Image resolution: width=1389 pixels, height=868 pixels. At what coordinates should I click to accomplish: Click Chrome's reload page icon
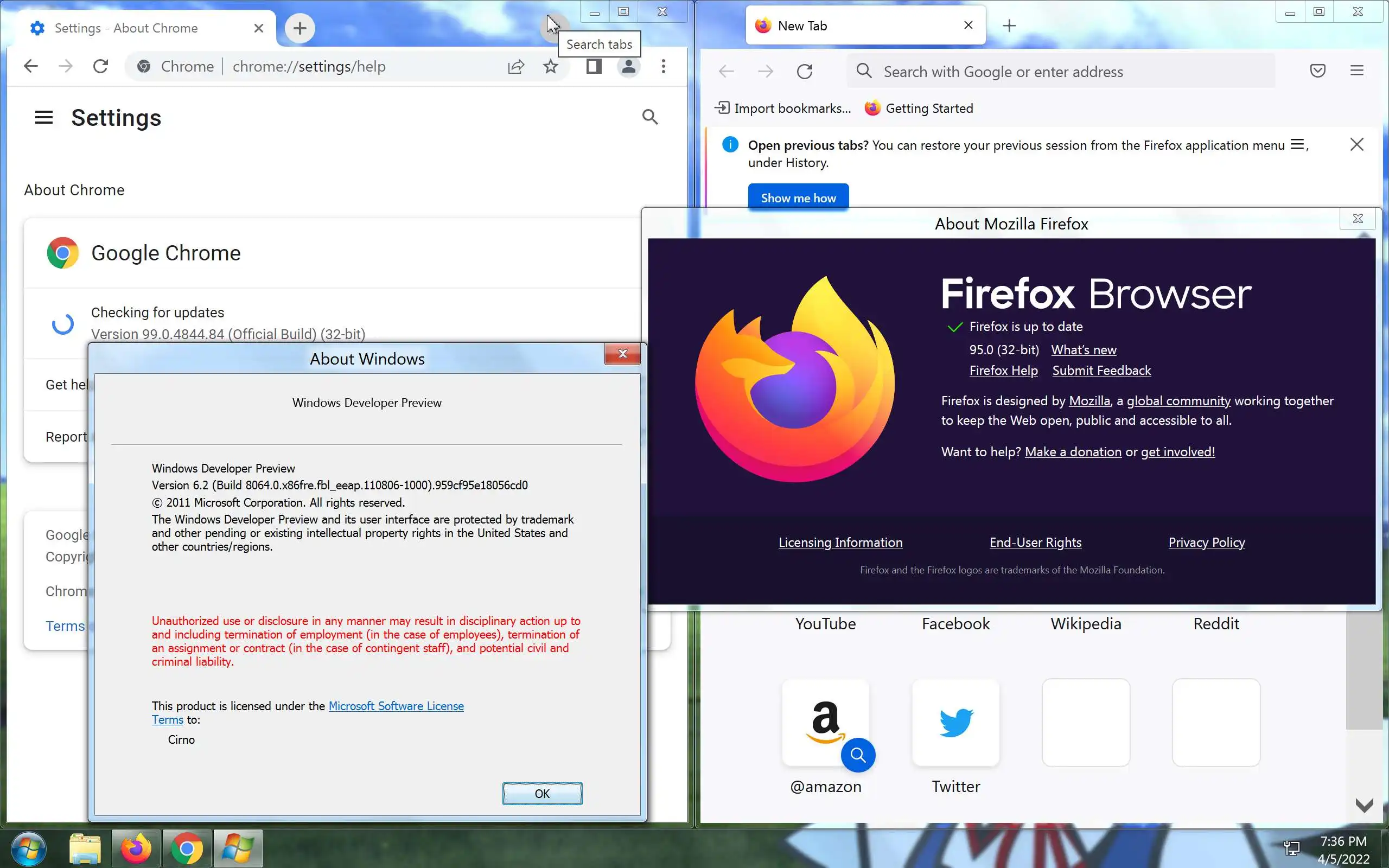(100, 67)
